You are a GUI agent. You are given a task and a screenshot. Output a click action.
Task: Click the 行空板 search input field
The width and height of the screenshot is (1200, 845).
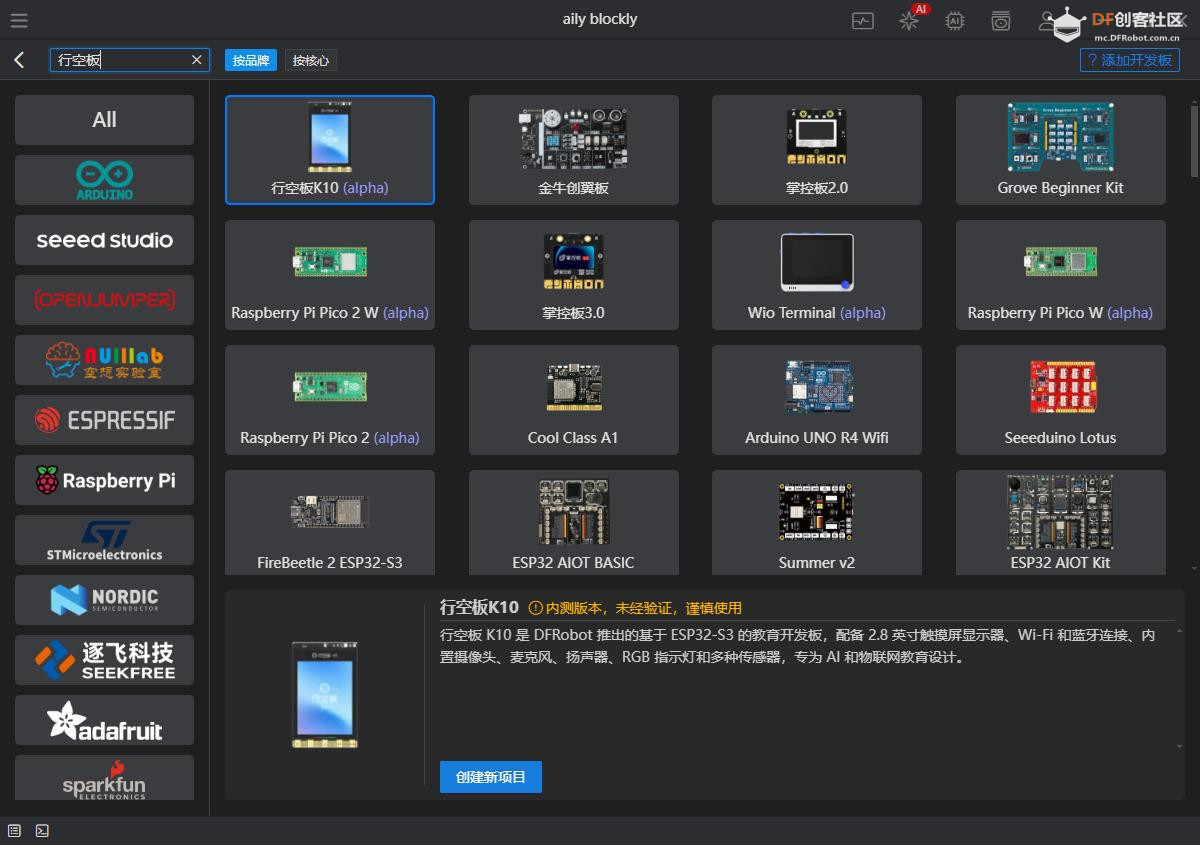click(x=130, y=60)
